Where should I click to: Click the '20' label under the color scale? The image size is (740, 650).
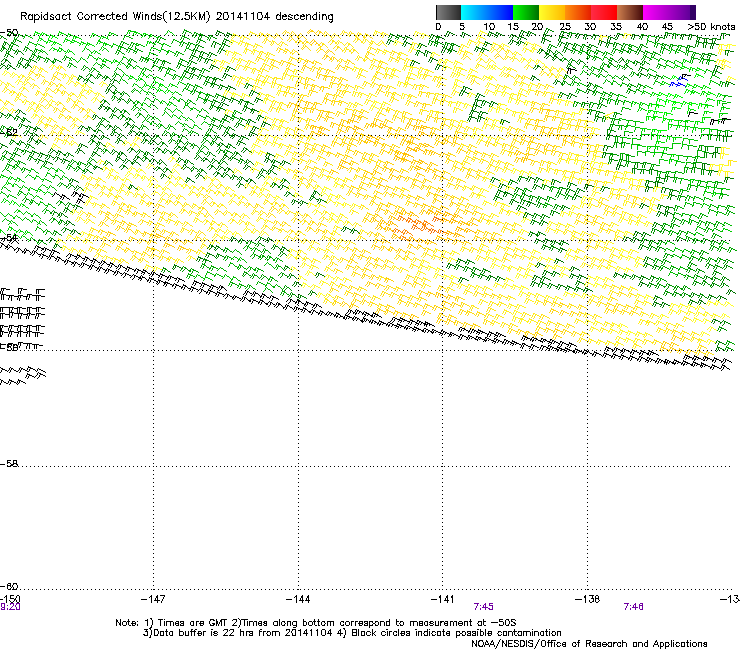537,27
